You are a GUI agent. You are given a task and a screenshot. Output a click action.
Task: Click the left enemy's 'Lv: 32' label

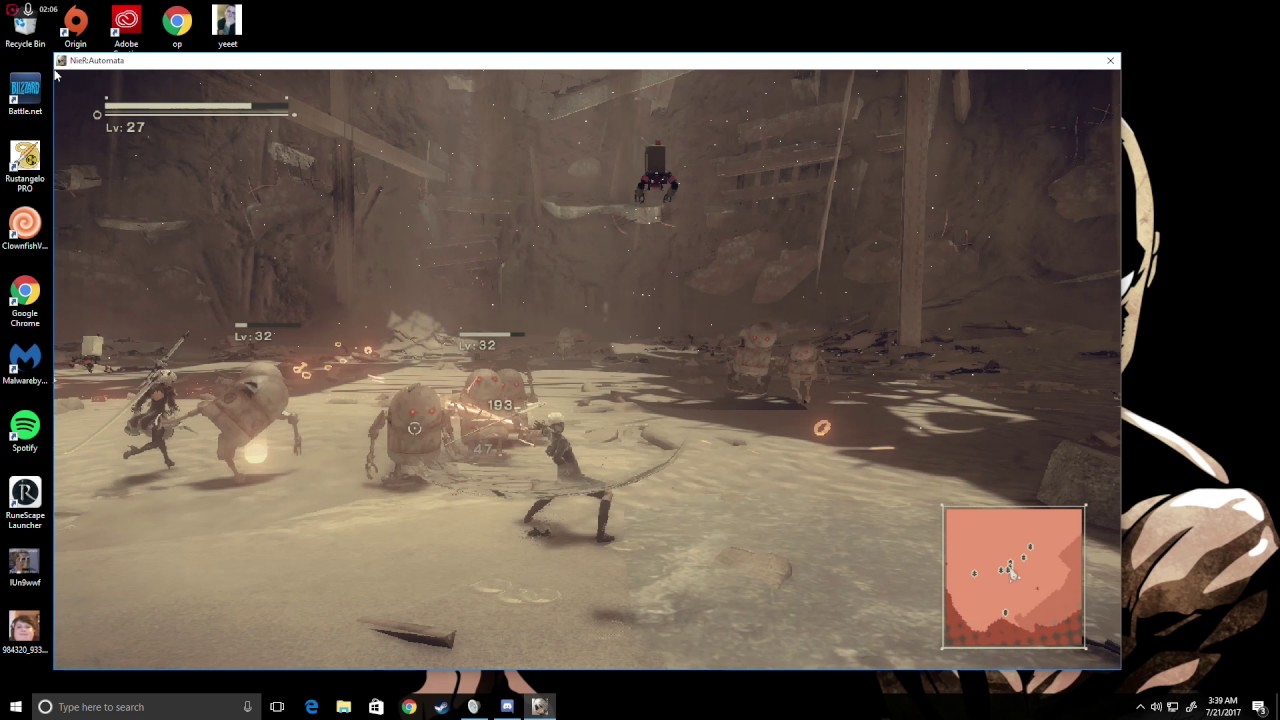click(x=253, y=336)
